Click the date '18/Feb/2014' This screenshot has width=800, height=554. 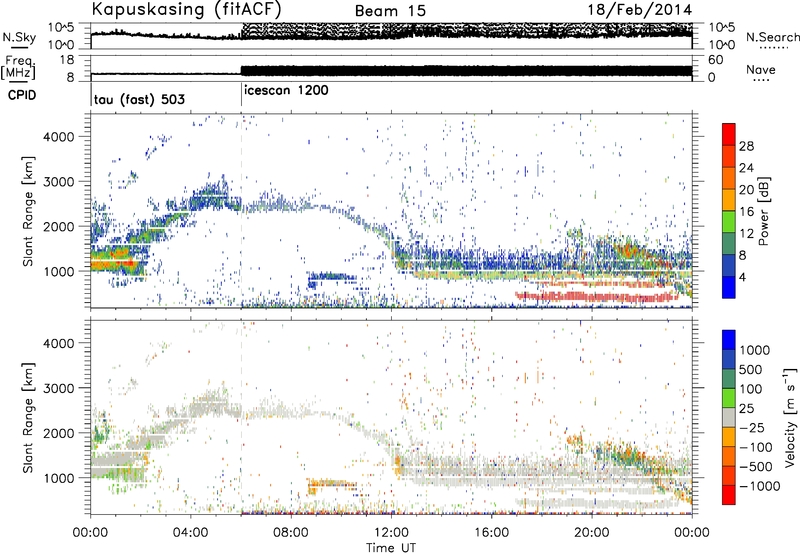640,10
